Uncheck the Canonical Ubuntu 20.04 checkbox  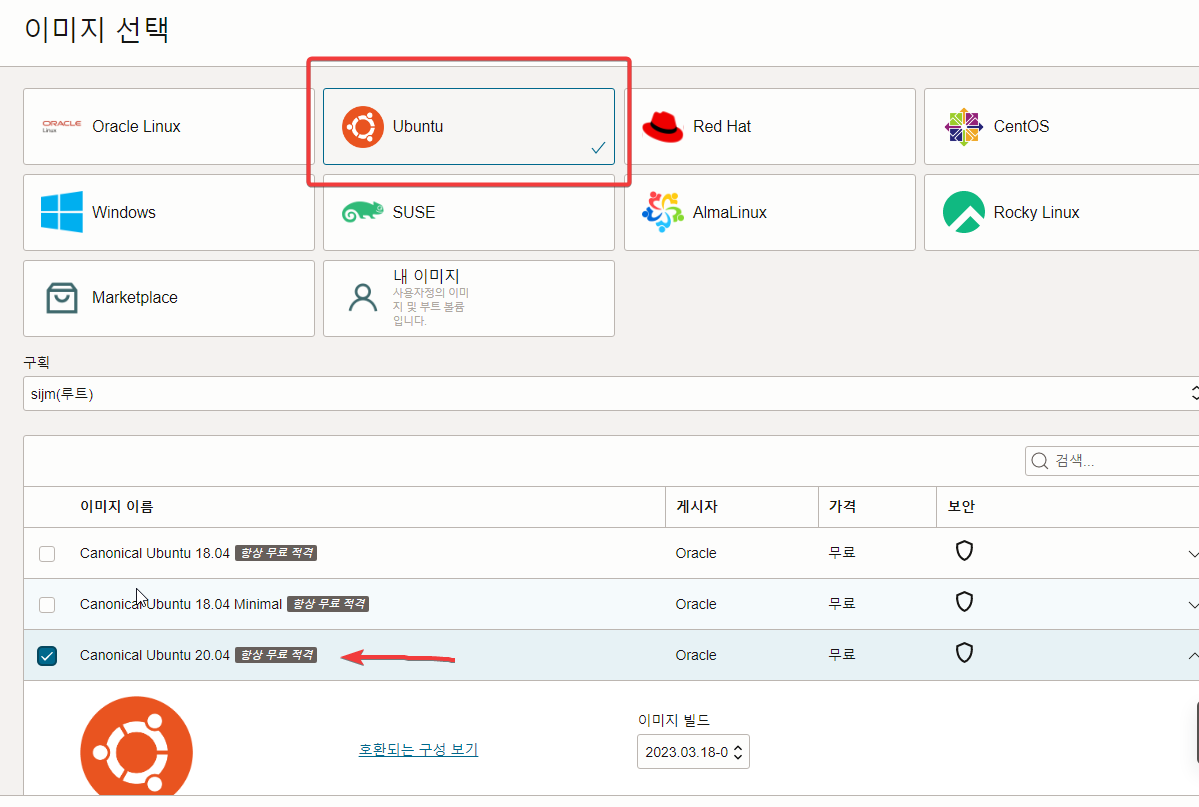coord(47,656)
